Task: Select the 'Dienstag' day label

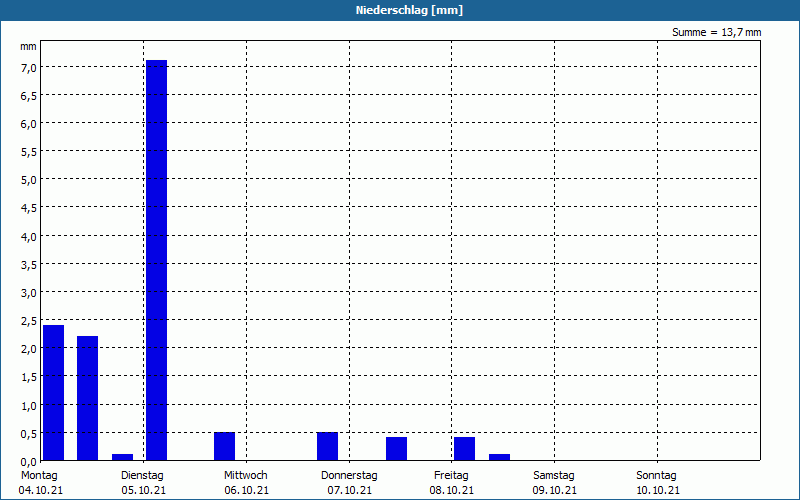Action: click(142, 476)
